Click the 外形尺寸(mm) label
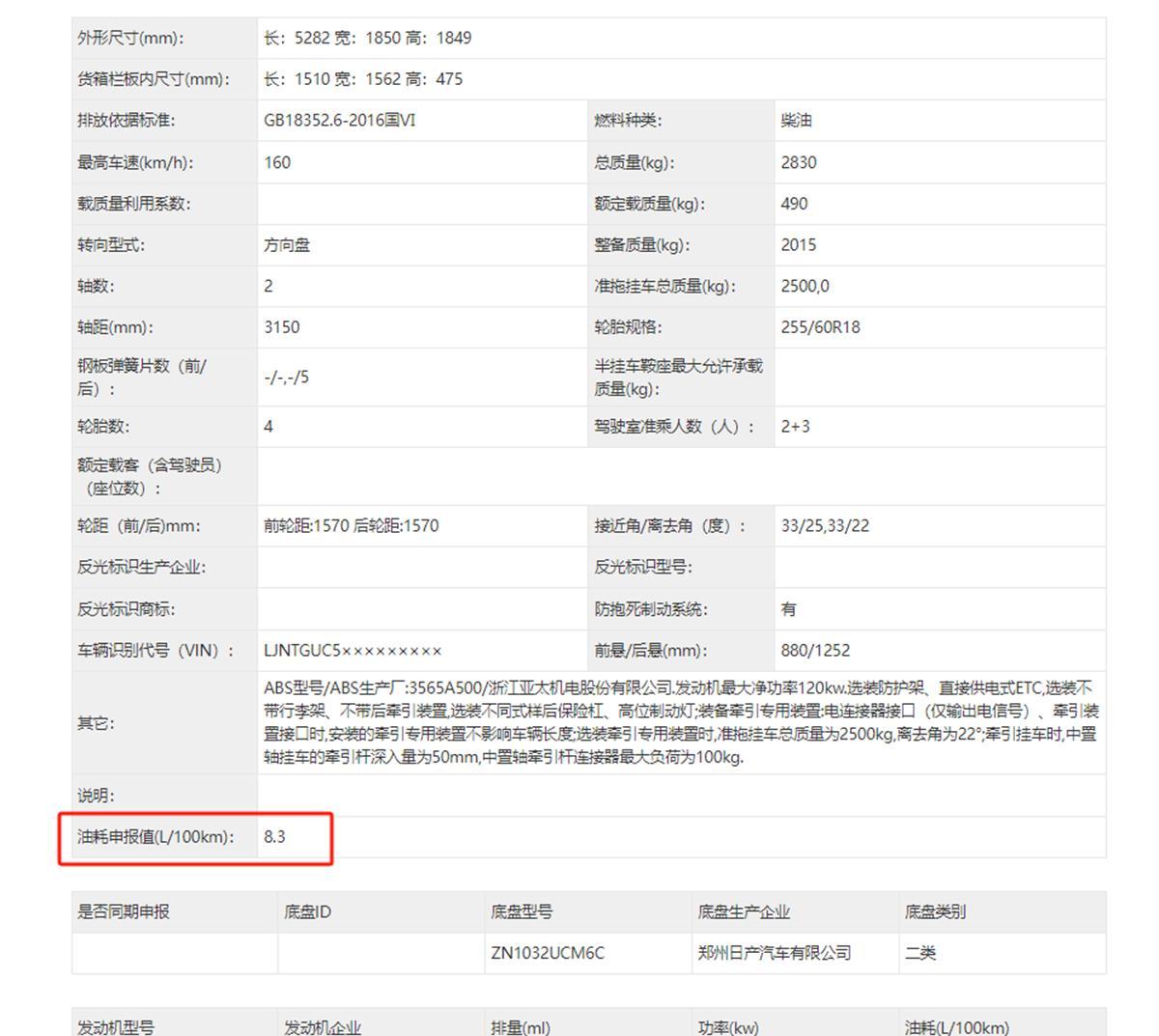Viewport: 1159px width, 1036px height. pos(130,39)
